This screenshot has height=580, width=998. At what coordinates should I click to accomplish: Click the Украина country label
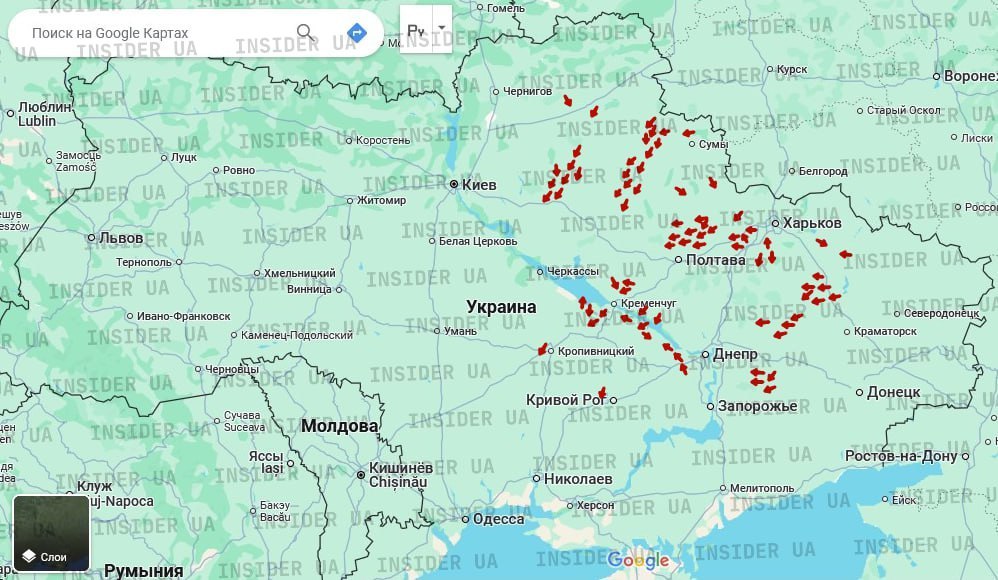click(501, 307)
